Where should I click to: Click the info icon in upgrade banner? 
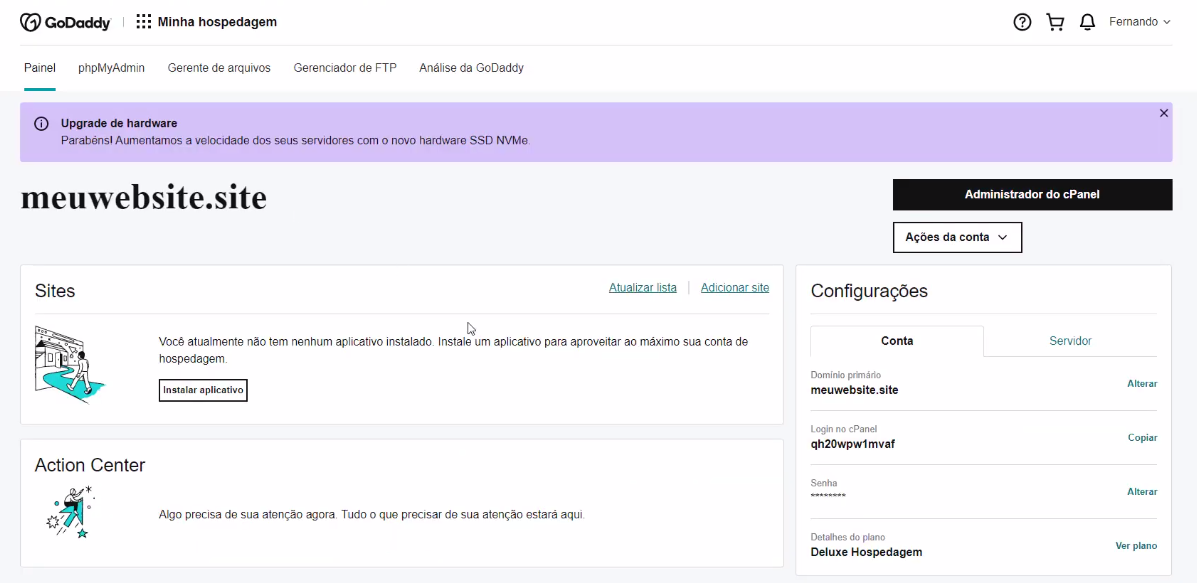[x=41, y=124]
